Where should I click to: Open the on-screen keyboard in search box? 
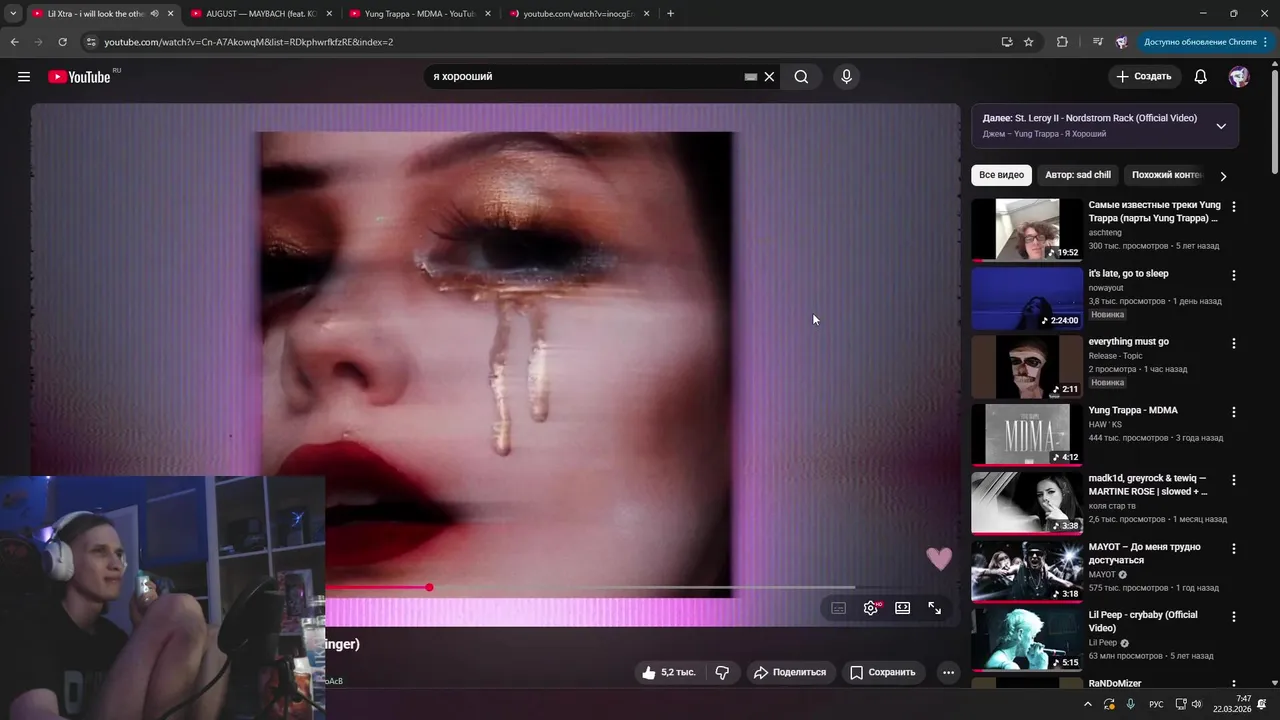point(751,77)
